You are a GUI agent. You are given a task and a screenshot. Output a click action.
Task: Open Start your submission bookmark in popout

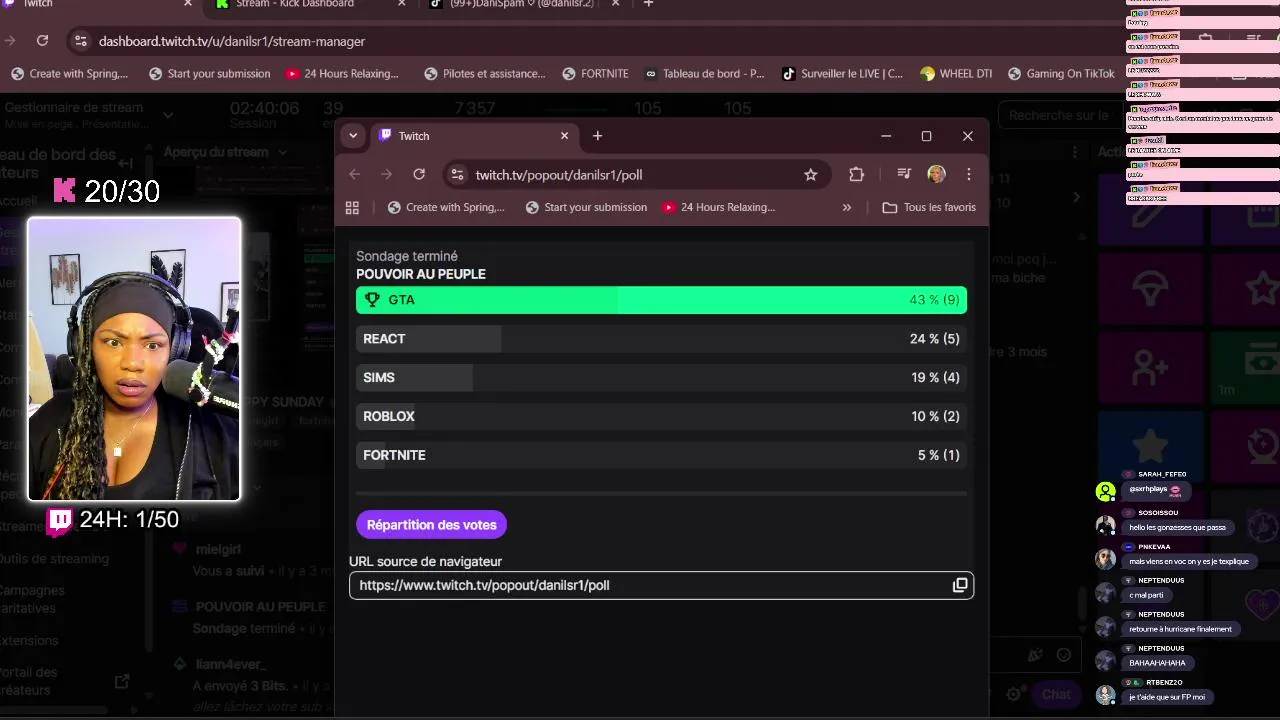pos(587,207)
